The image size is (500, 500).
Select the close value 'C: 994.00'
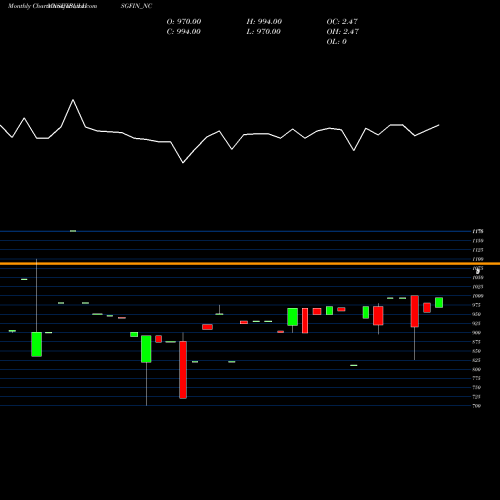pos(184,32)
